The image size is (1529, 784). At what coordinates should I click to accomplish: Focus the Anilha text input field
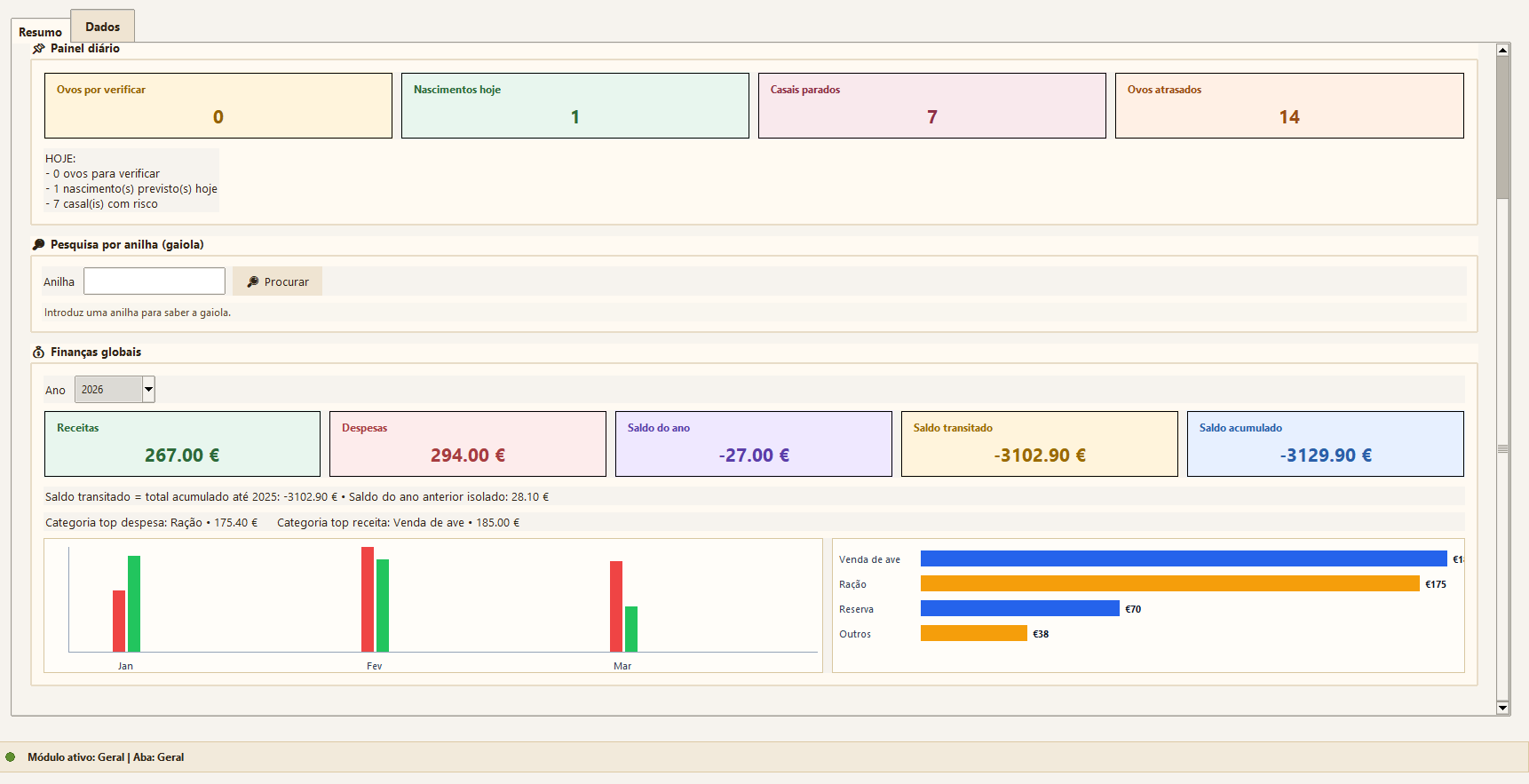[154, 281]
